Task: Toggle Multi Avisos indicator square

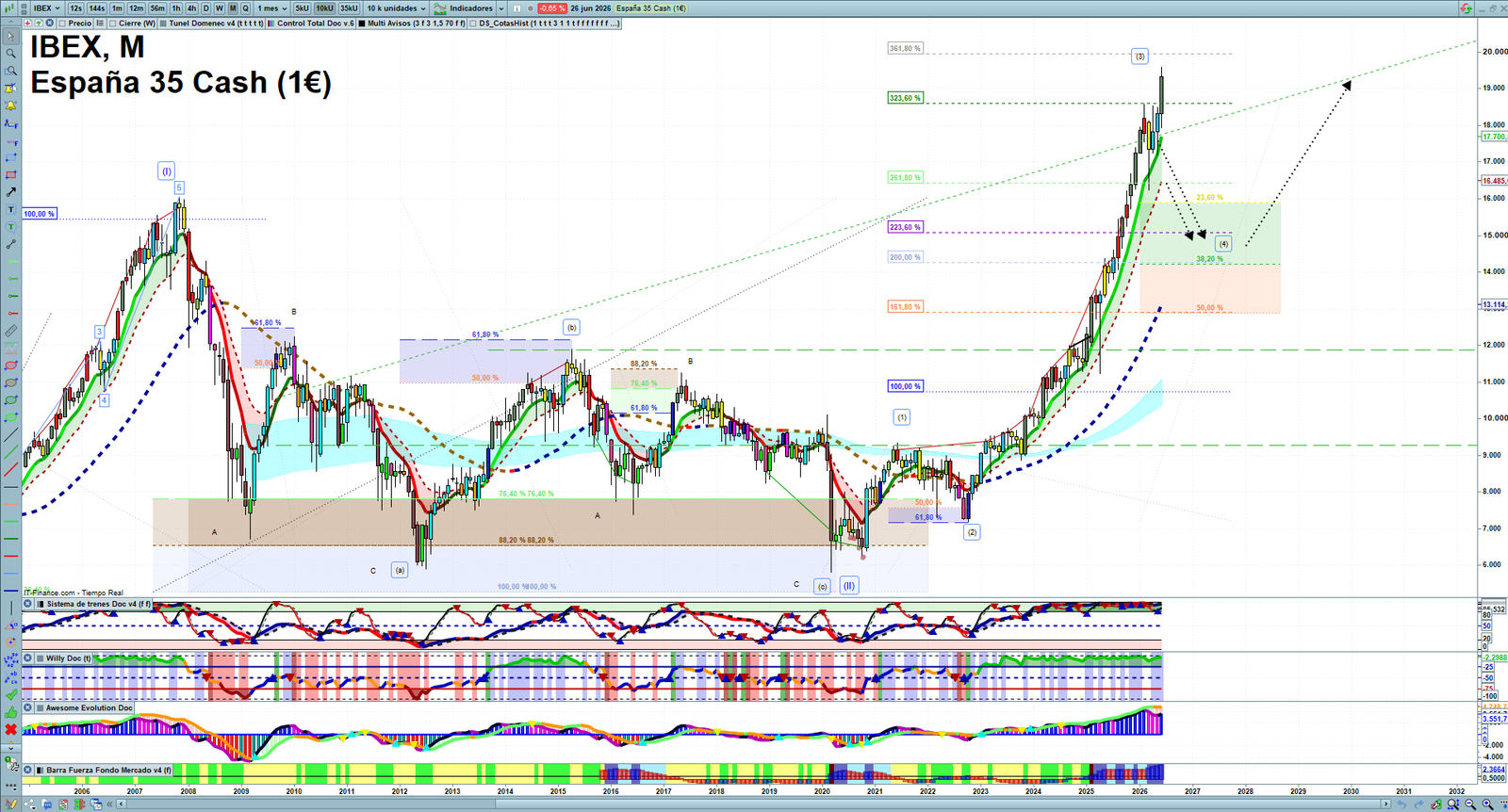Action: (x=362, y=23)
